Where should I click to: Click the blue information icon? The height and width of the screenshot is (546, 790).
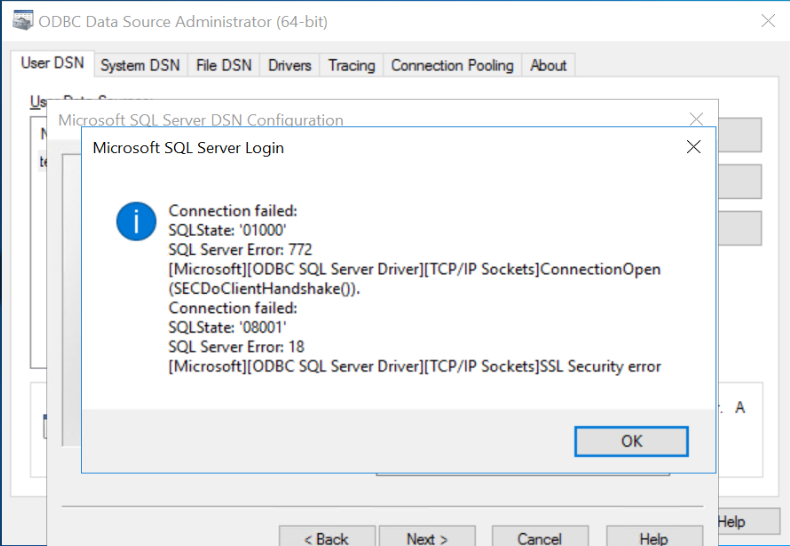[x=136, y=221]
